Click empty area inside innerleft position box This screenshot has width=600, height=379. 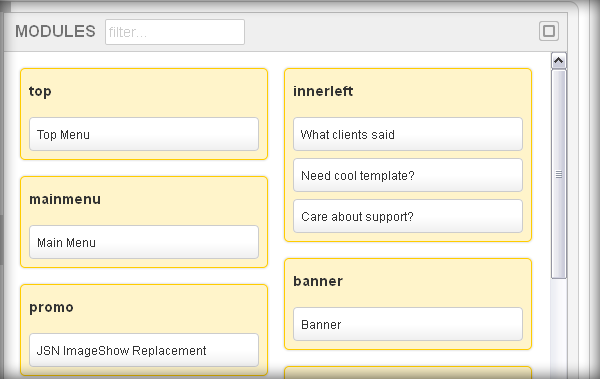[440, 92]
